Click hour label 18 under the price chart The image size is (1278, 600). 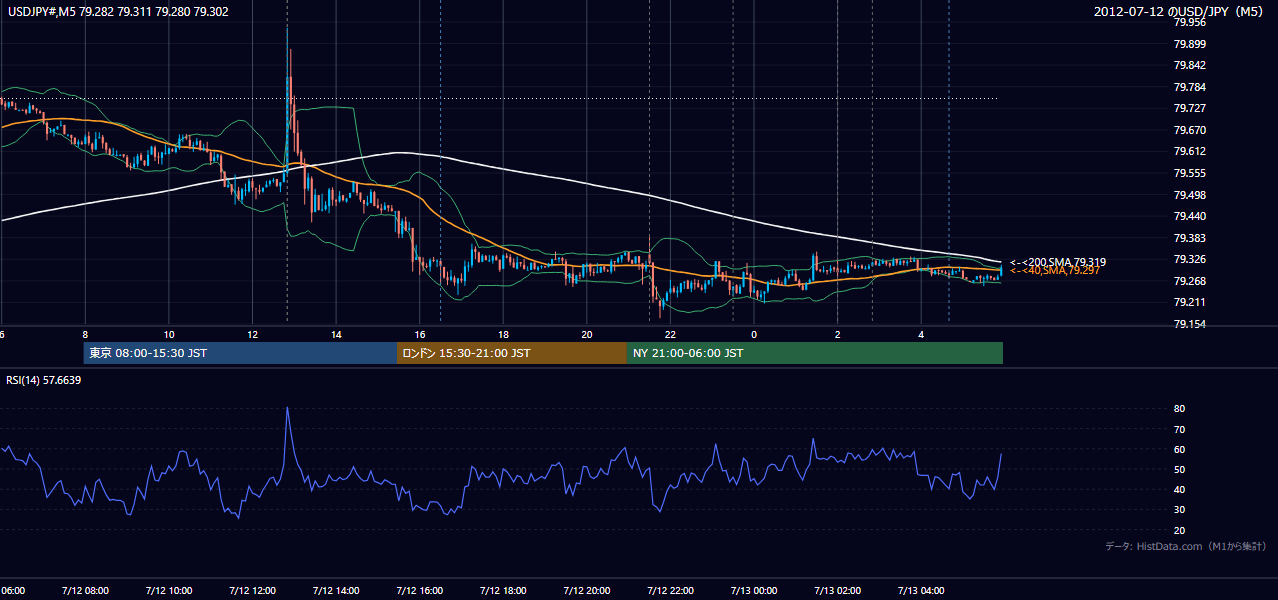pos(503,334)
